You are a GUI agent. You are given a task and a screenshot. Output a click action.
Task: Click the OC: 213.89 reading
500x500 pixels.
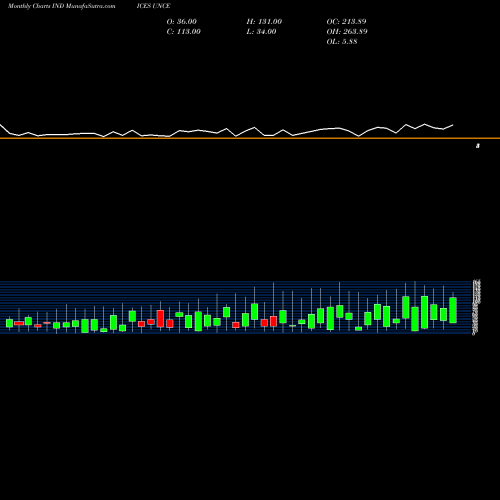coord(346,22)
